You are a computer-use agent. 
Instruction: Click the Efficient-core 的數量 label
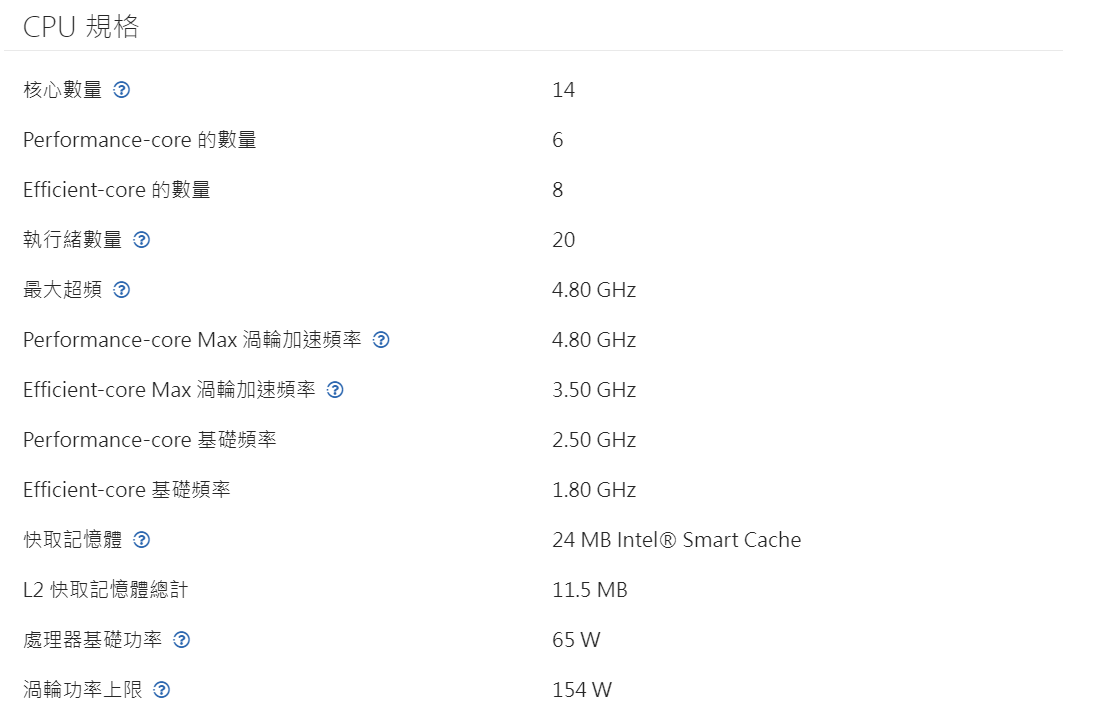(x=117, y=190)
